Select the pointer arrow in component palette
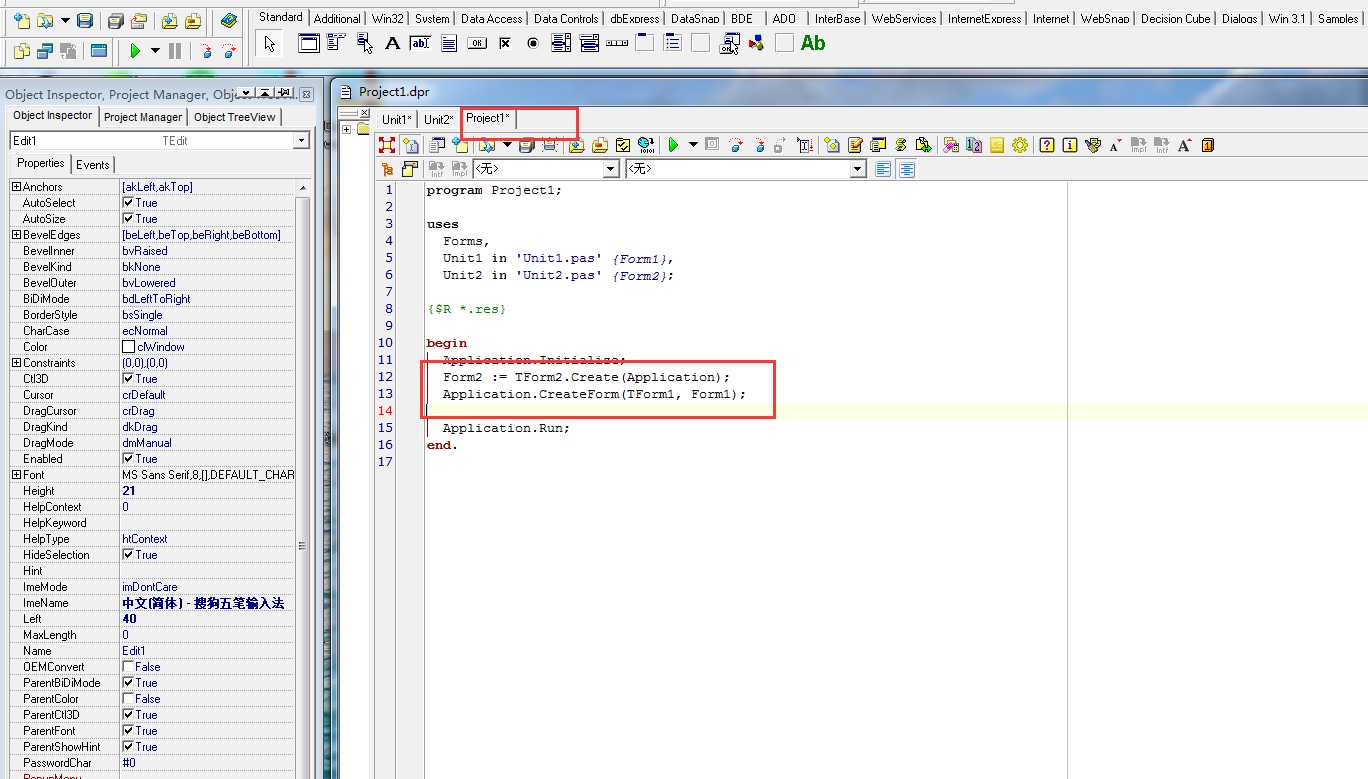 coord(268,43)
